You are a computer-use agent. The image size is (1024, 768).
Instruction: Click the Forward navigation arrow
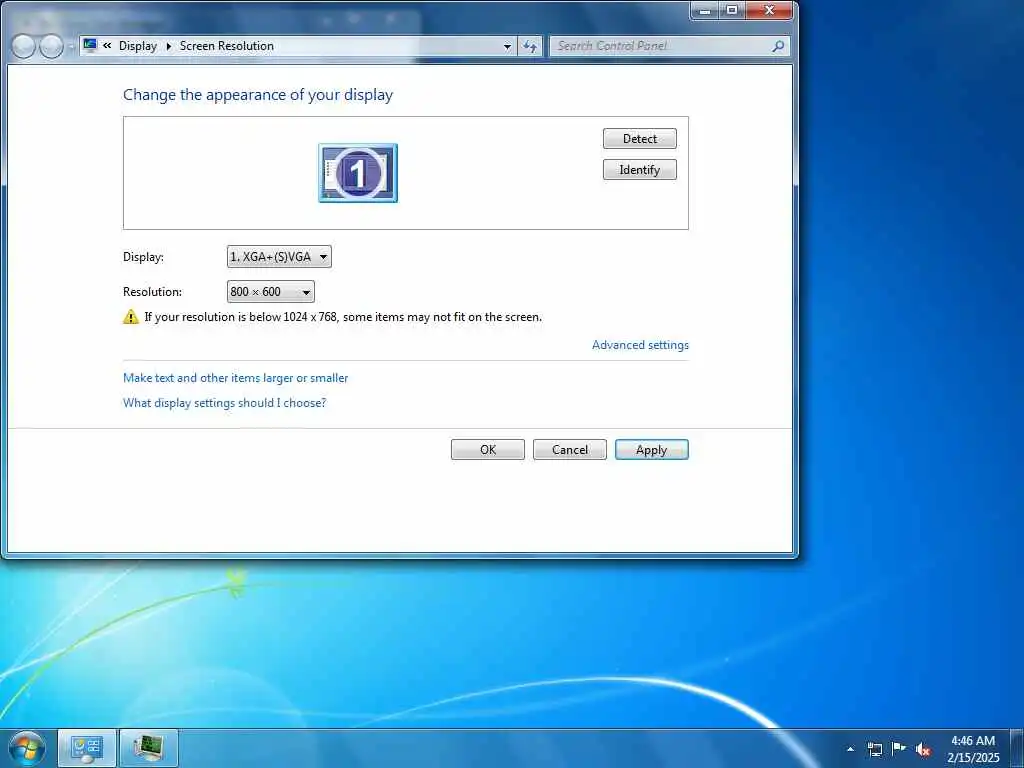[x=52, y=46]
